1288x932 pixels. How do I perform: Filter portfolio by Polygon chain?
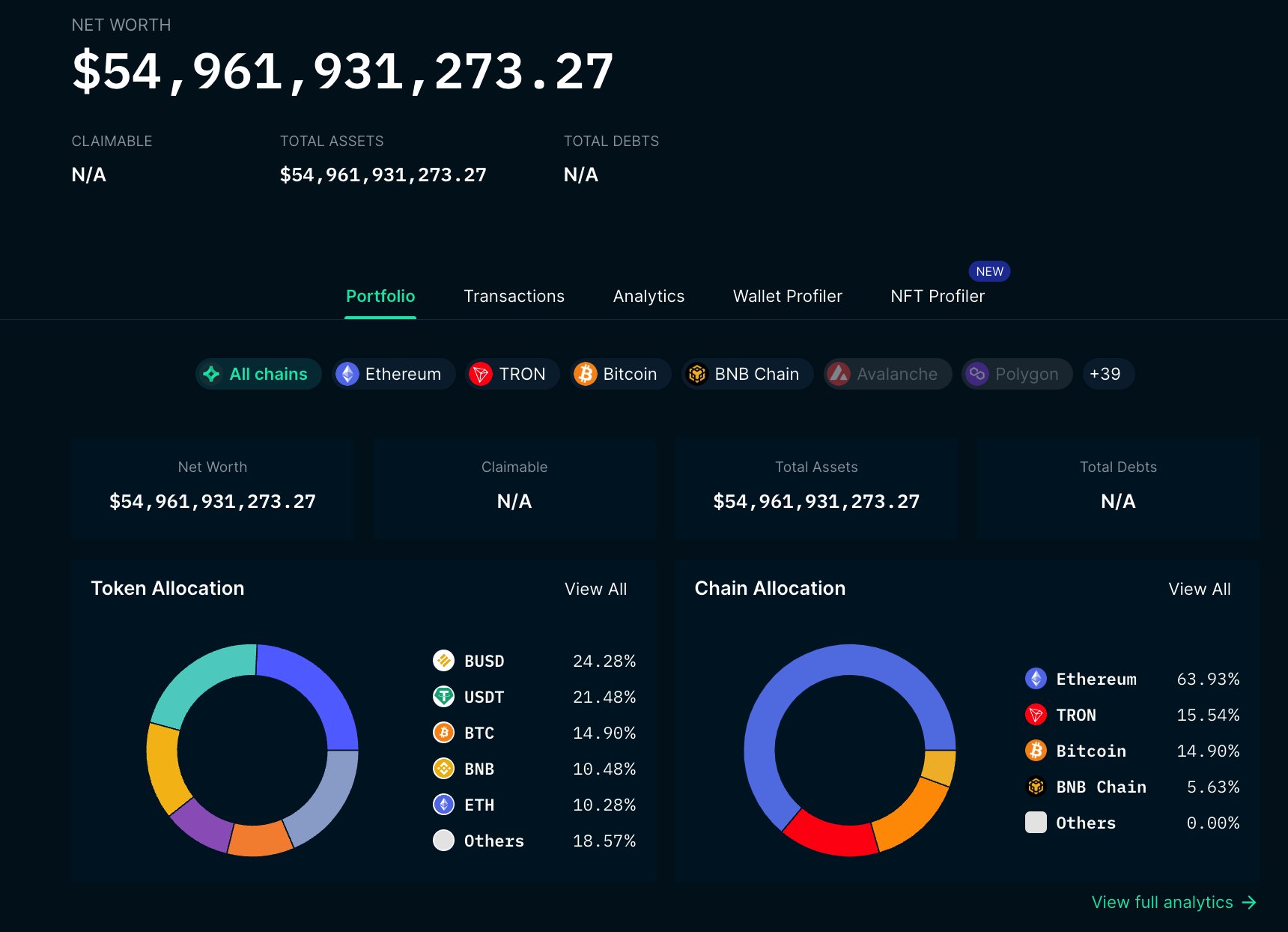click(1017, 374)
